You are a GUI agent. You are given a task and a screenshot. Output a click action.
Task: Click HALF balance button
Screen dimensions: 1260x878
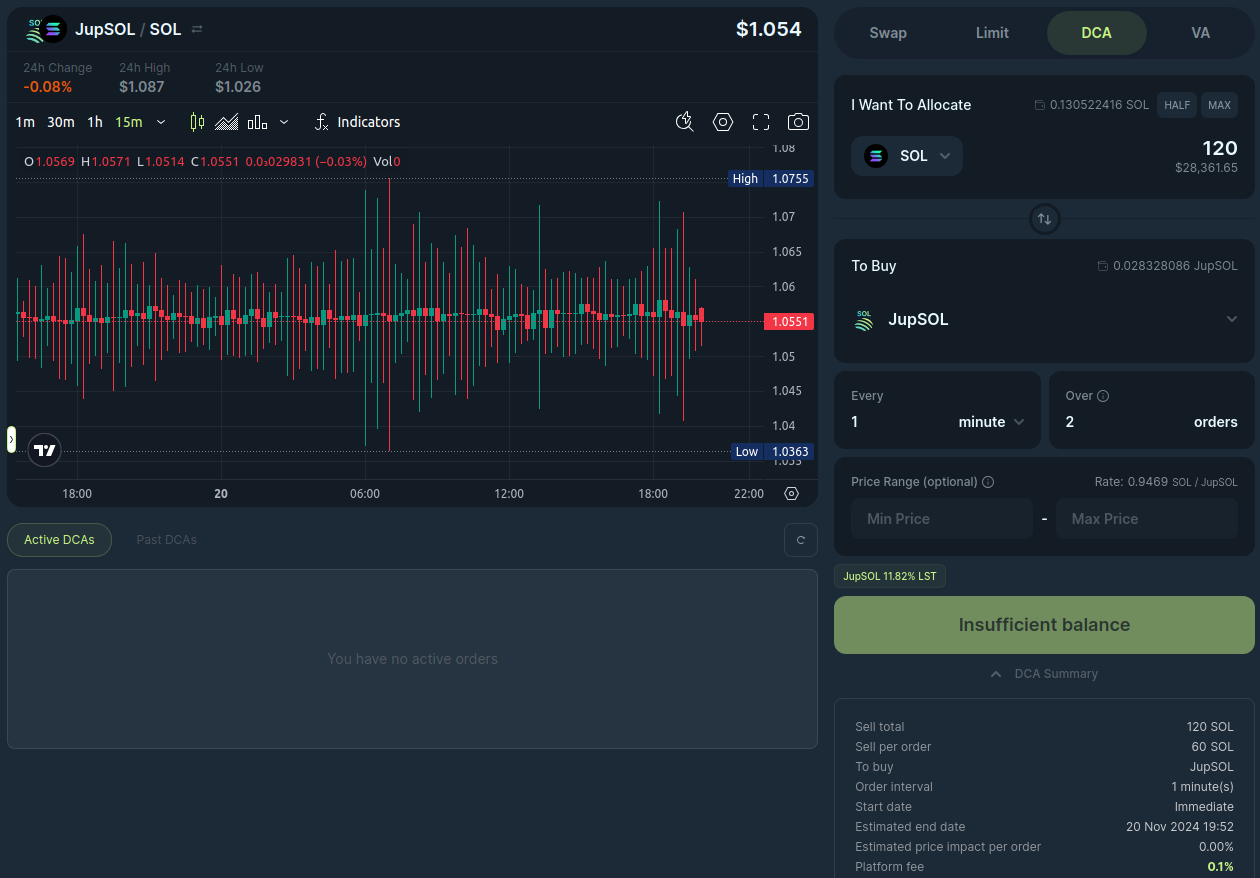1177,105
